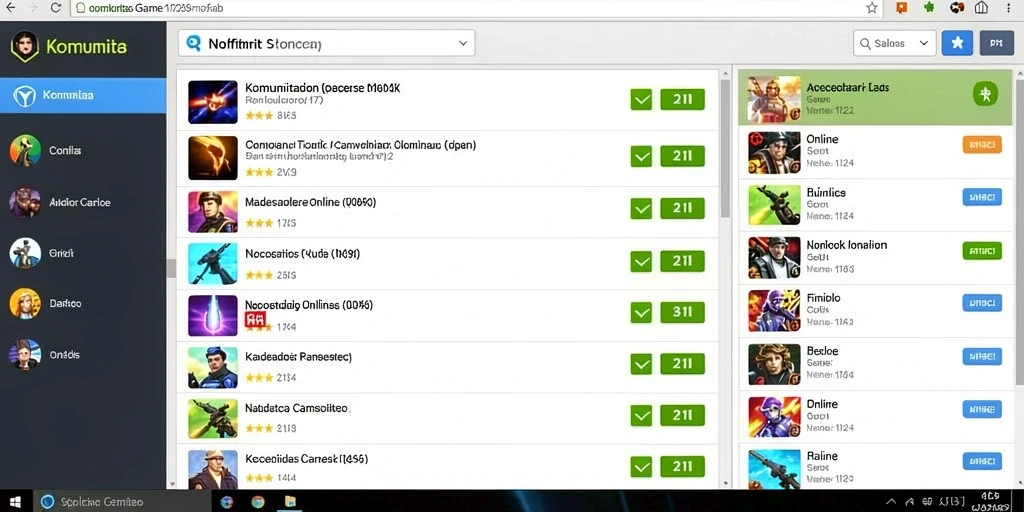
Task: Click the green 211 button for Madesaolere Online
Action: coord(682,208)
